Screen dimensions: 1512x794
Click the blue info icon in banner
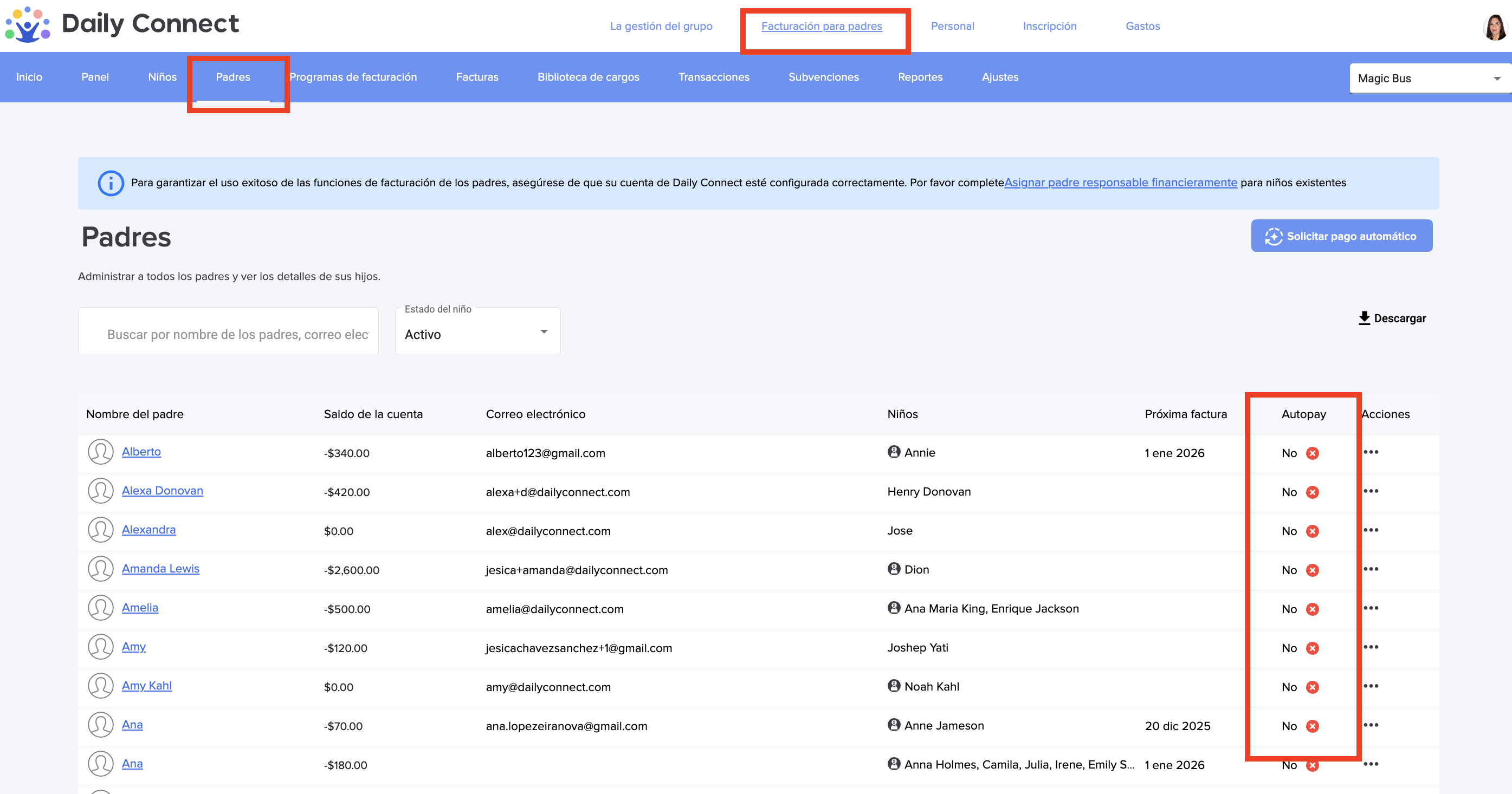[x=111, y=183]
